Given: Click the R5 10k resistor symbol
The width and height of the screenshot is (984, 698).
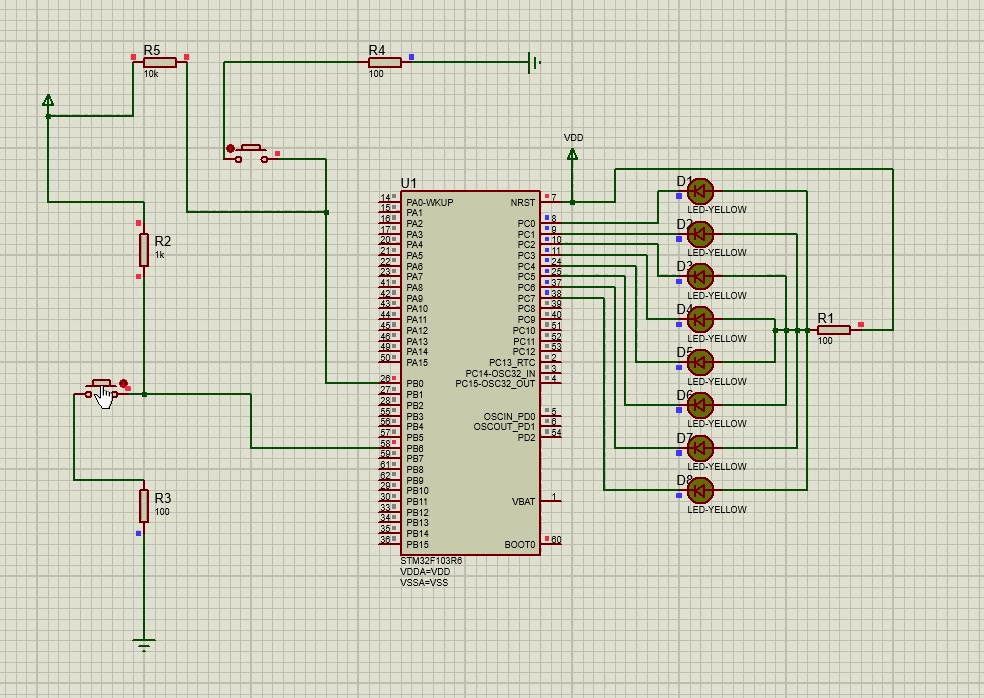Looking at the screenshot, I should 160,62.
